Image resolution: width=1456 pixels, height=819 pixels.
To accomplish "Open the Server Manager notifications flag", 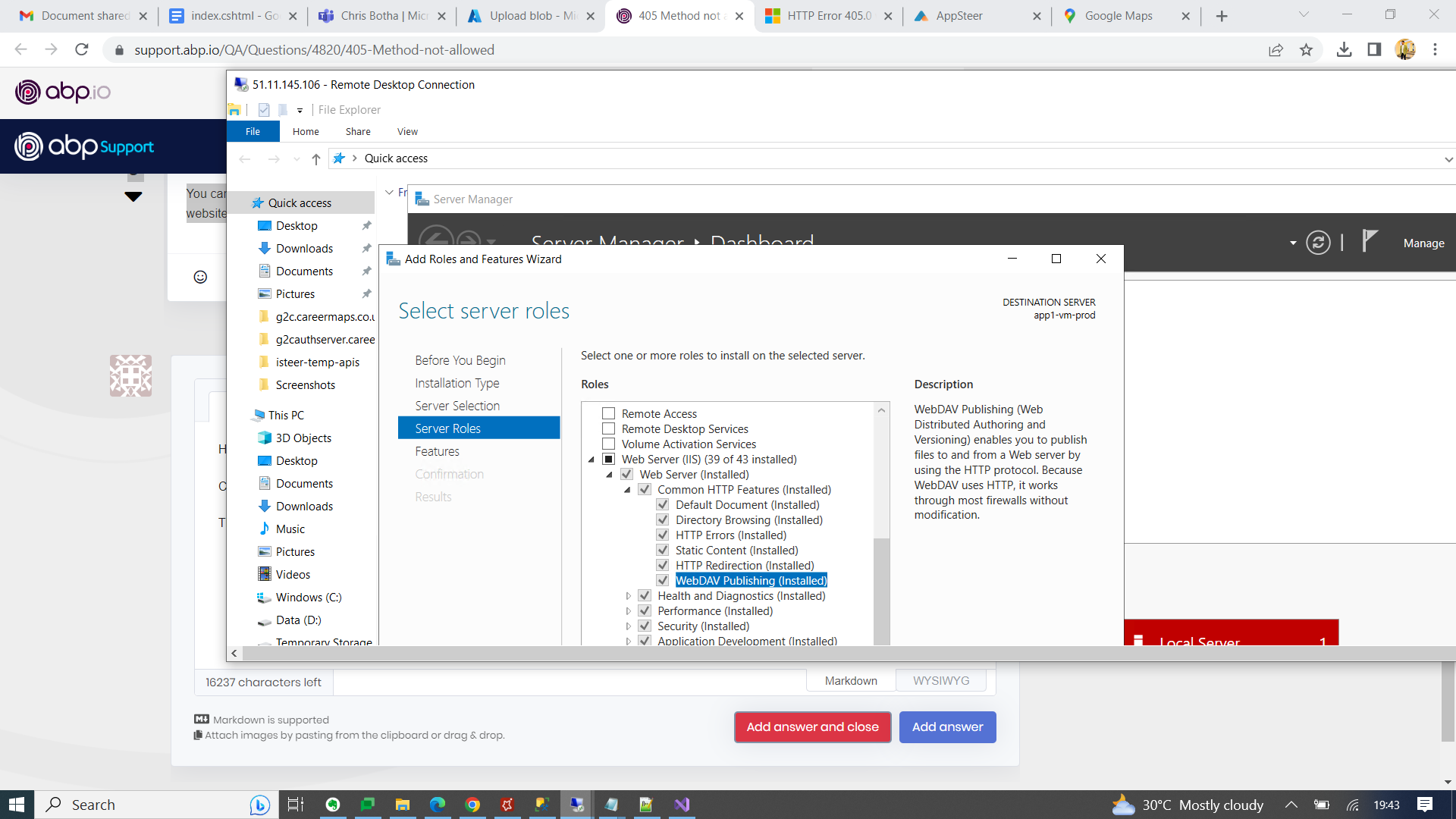I will [1369, 241].
